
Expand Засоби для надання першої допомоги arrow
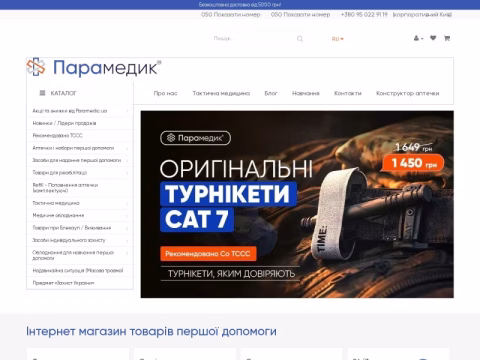tap(127, 161)
